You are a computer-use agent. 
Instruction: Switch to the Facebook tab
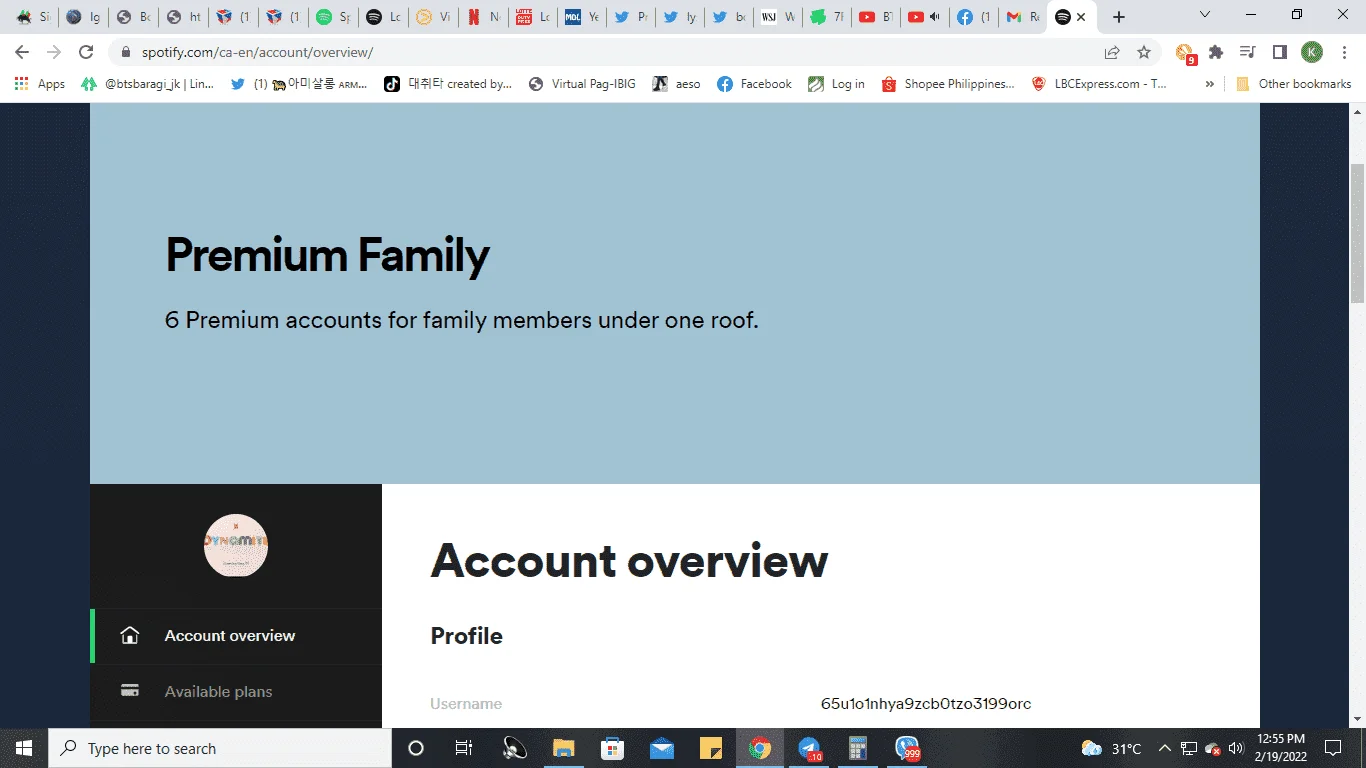pos(974,17)
